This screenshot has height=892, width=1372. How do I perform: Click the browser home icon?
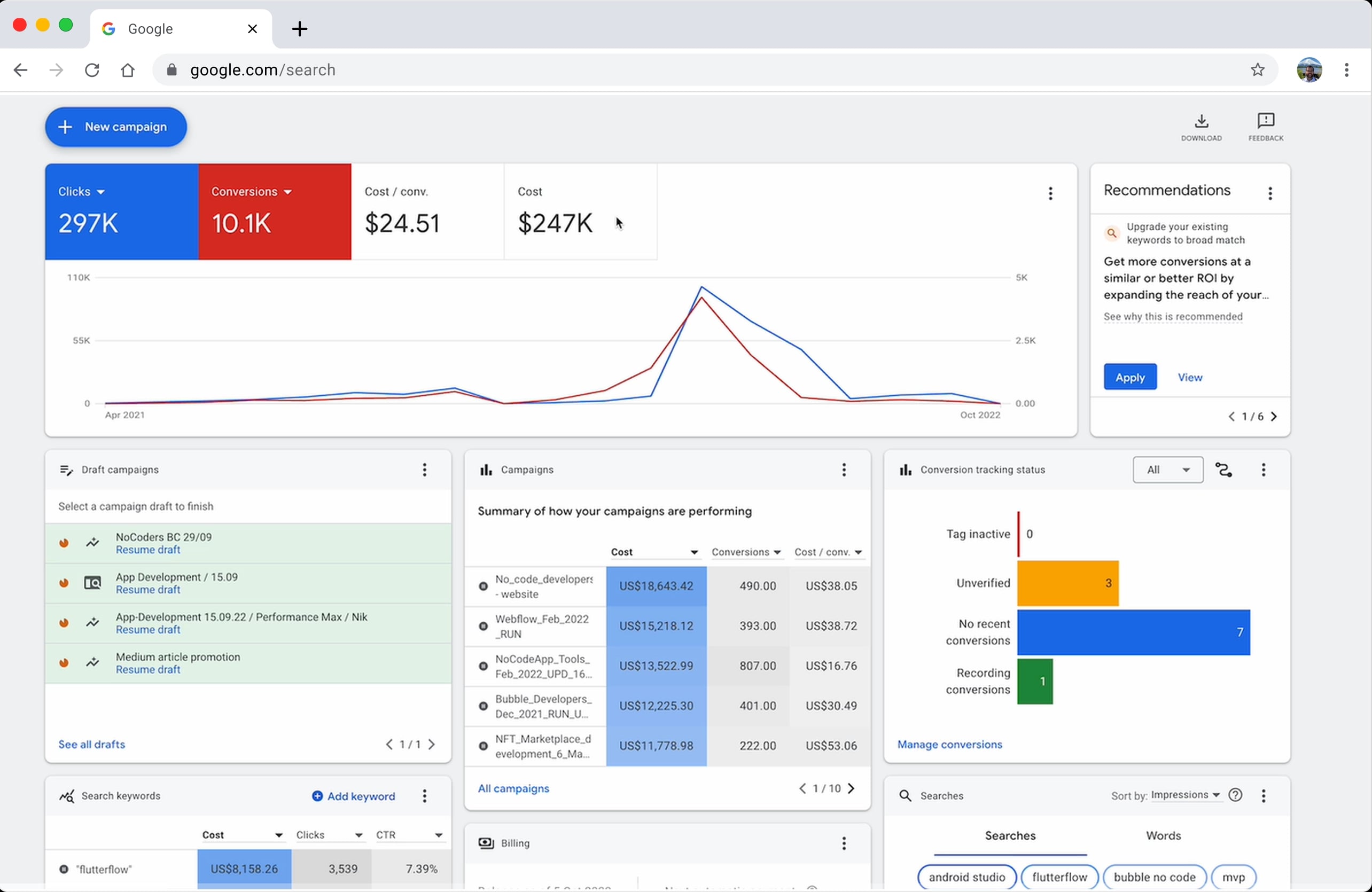tap(127, 70)
